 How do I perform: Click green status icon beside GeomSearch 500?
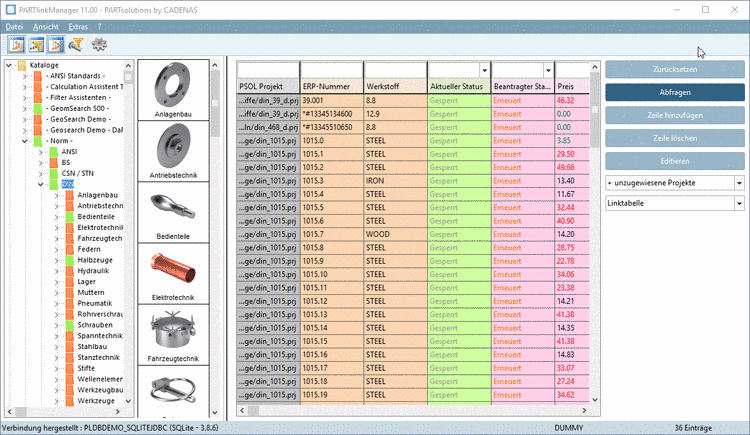(38, 108)
